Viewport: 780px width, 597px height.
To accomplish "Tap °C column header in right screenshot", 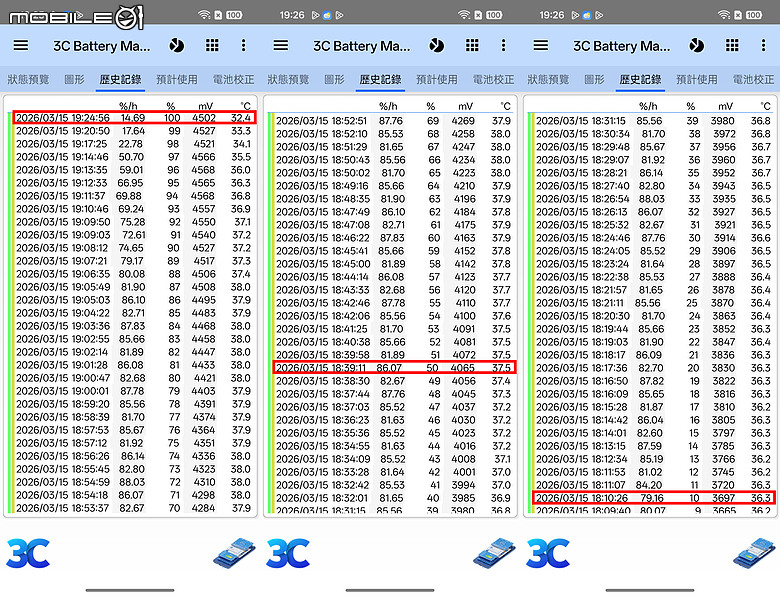I will click(x=765, y=106).
